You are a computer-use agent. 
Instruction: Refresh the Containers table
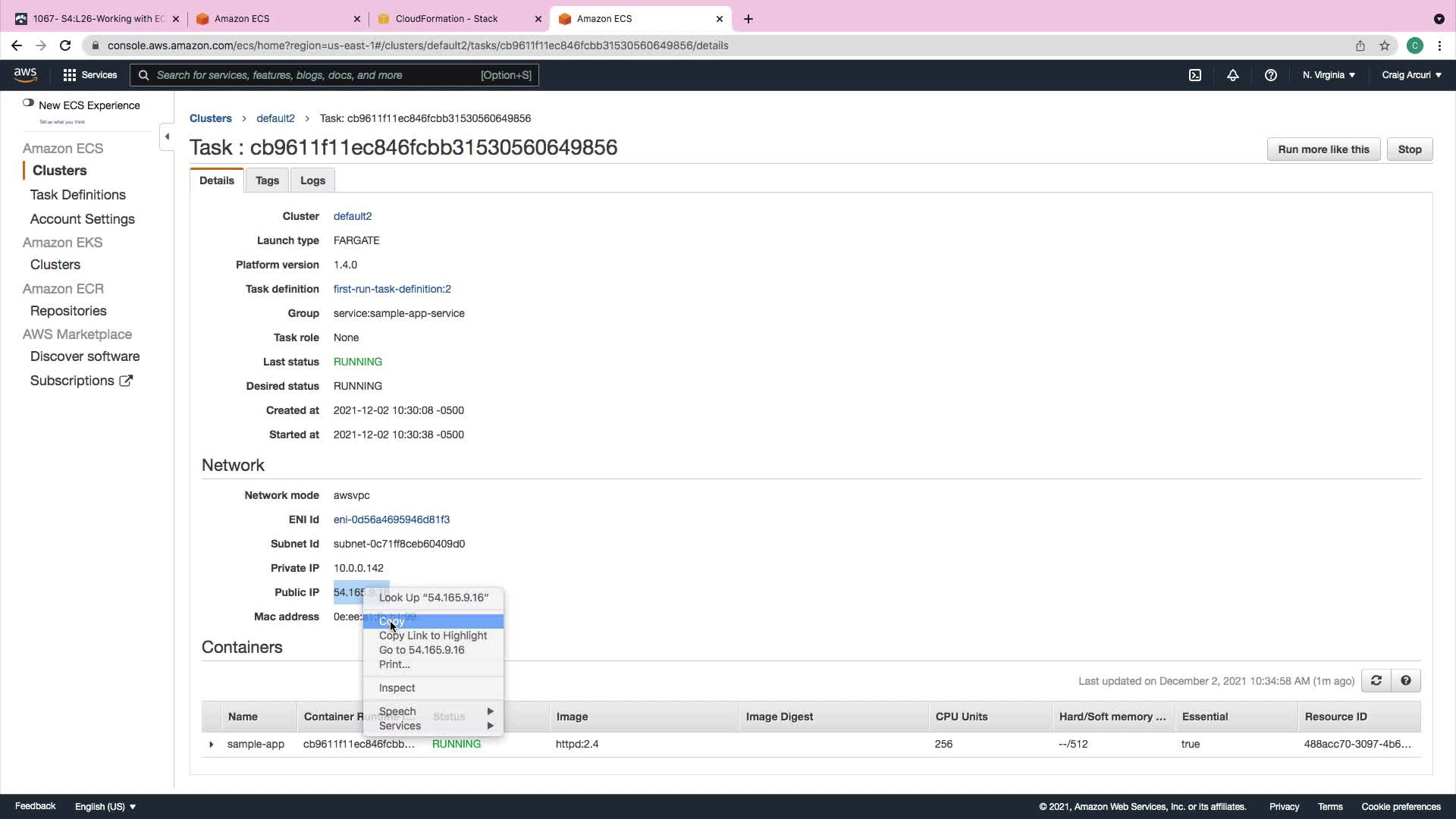[1376, 681]
